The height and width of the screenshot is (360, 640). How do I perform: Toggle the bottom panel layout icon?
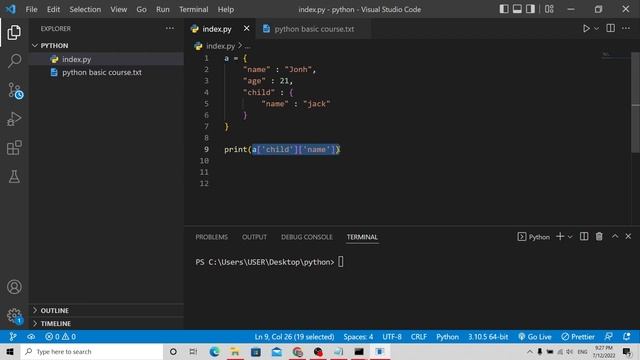517,9
